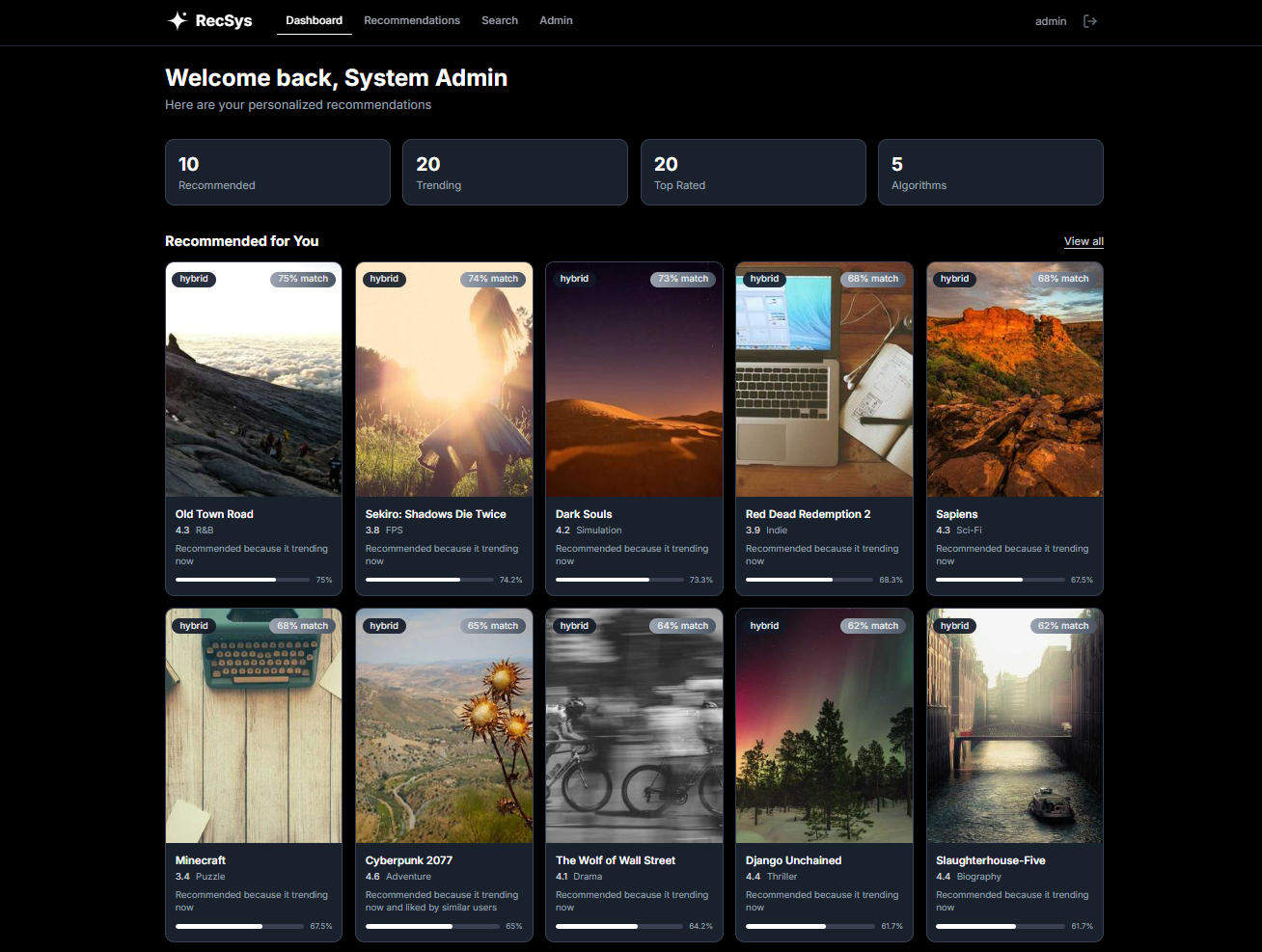This screenshot has height=952, width=1262.
Task: Select the 20 Top Rated stat card
Action: click(754, 172)
